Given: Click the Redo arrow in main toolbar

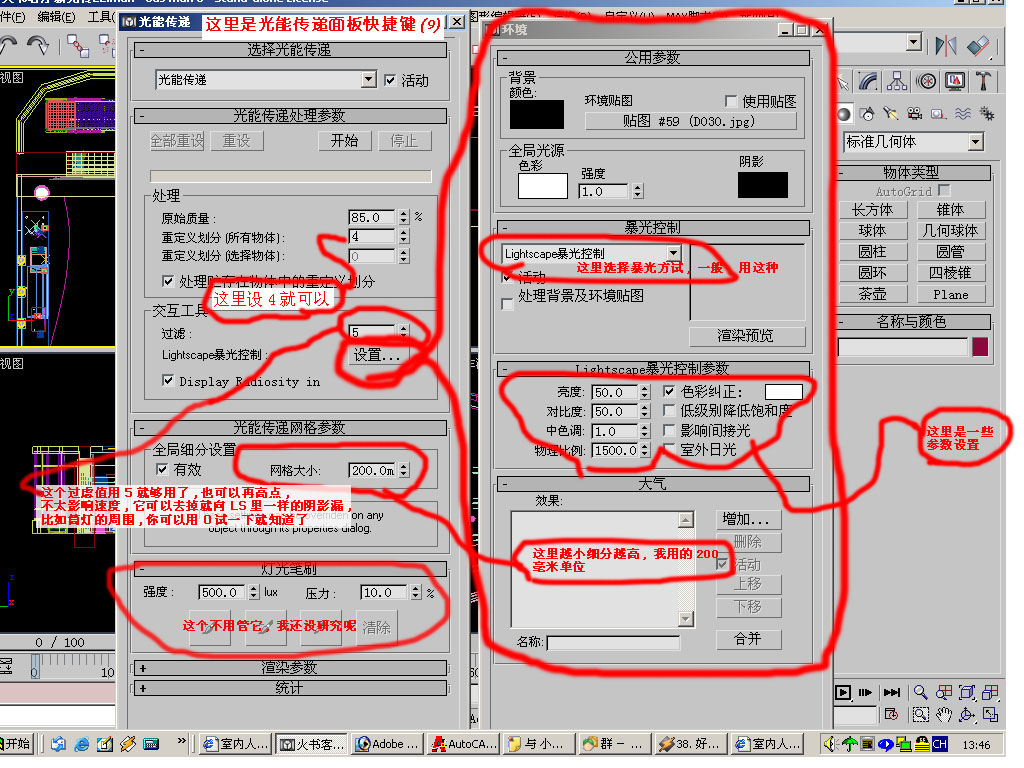Looking at the screenshot, I should pyautogui.click(x=38, y=45).
